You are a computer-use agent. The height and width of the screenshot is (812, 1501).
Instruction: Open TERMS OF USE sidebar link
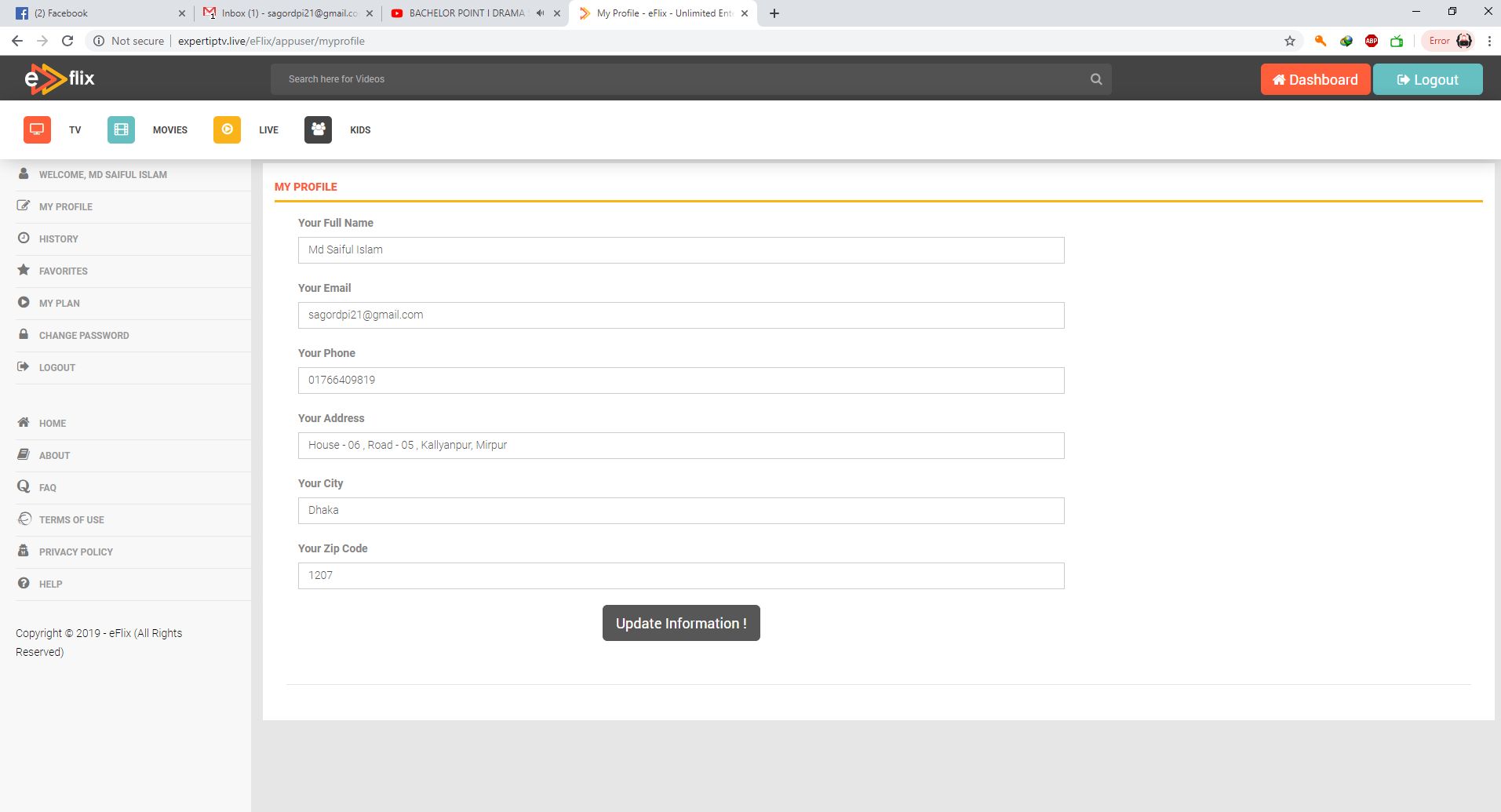71,520
